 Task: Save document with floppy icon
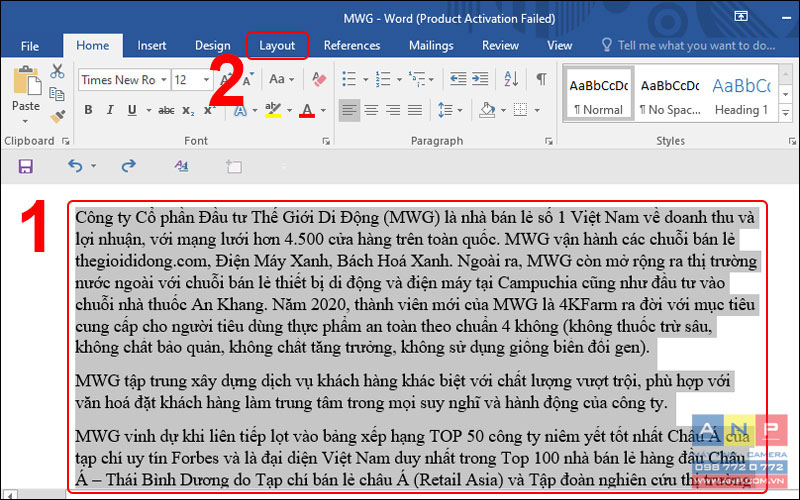click(x=26, y=166)
